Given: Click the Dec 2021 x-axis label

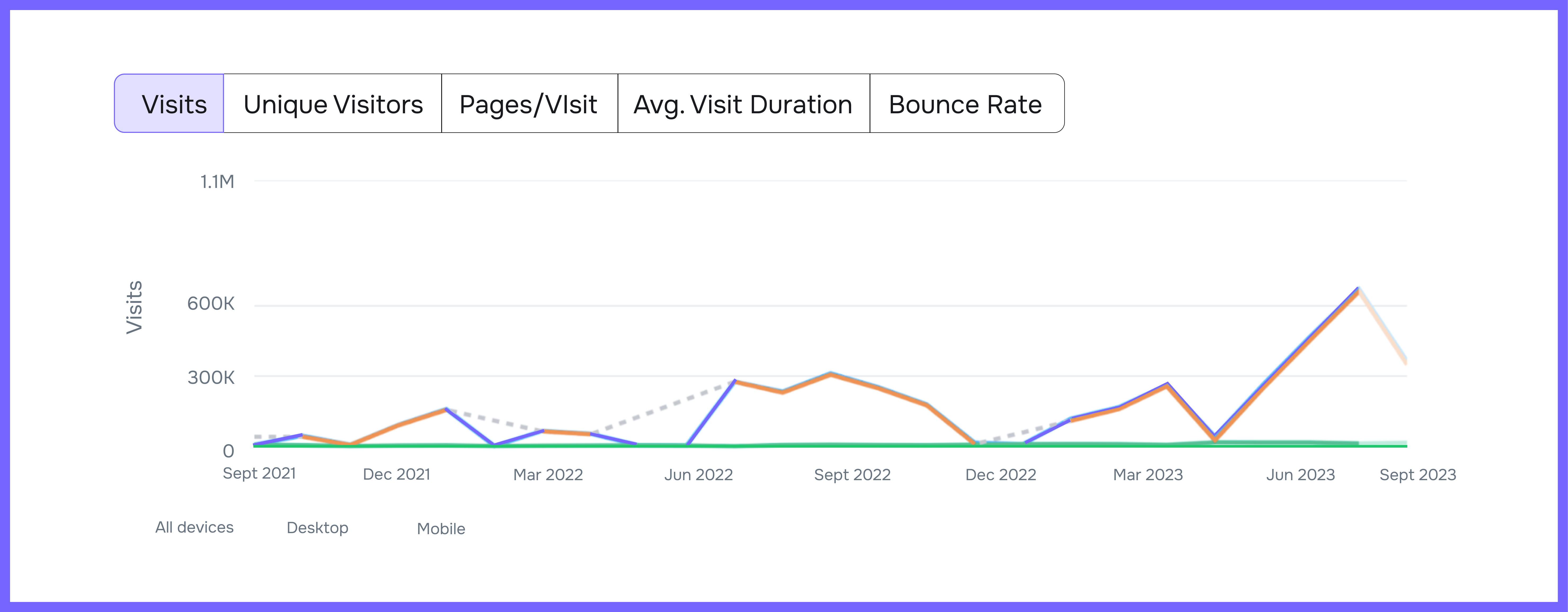Looking at the screenshot, I should pos(396,475).
